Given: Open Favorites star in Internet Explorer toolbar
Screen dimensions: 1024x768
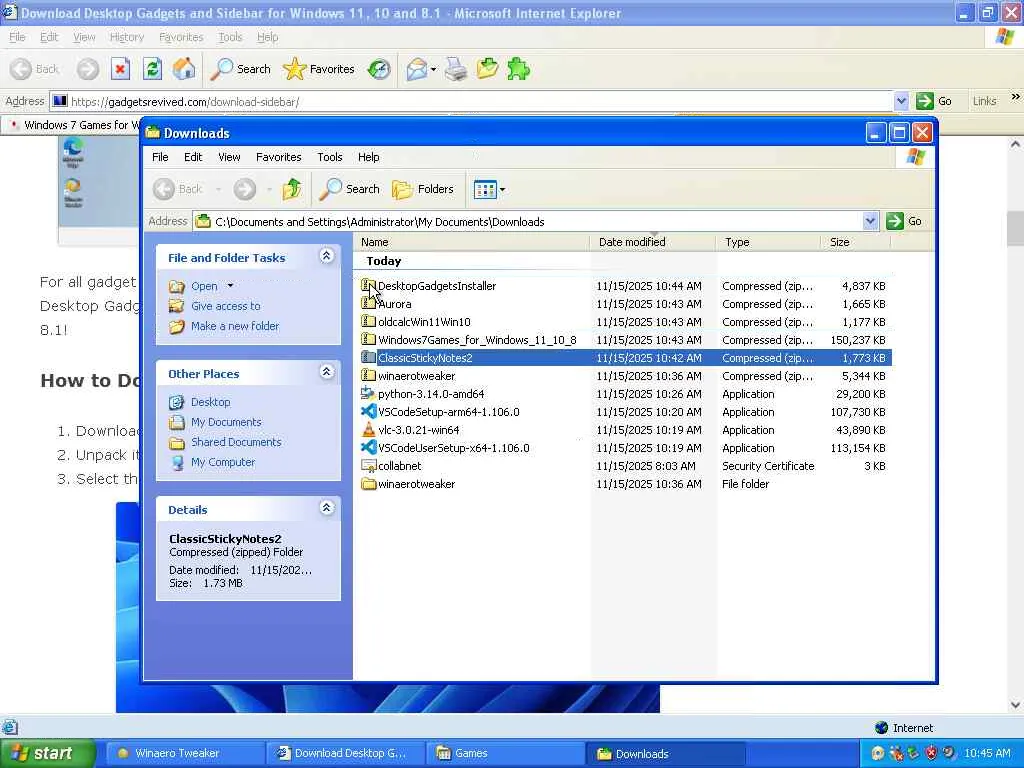Looking at the screenshot, I should click(x=319, y=69).
